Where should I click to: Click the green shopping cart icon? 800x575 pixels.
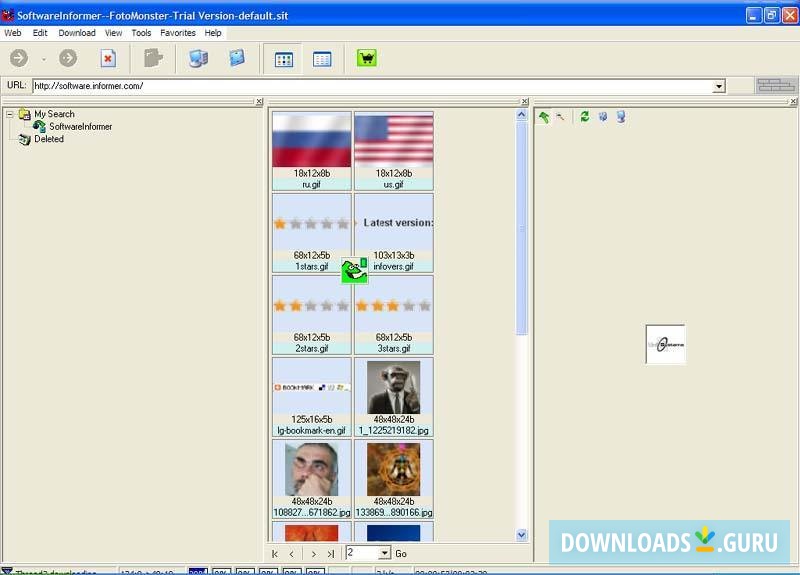click(x=367, y=58)
